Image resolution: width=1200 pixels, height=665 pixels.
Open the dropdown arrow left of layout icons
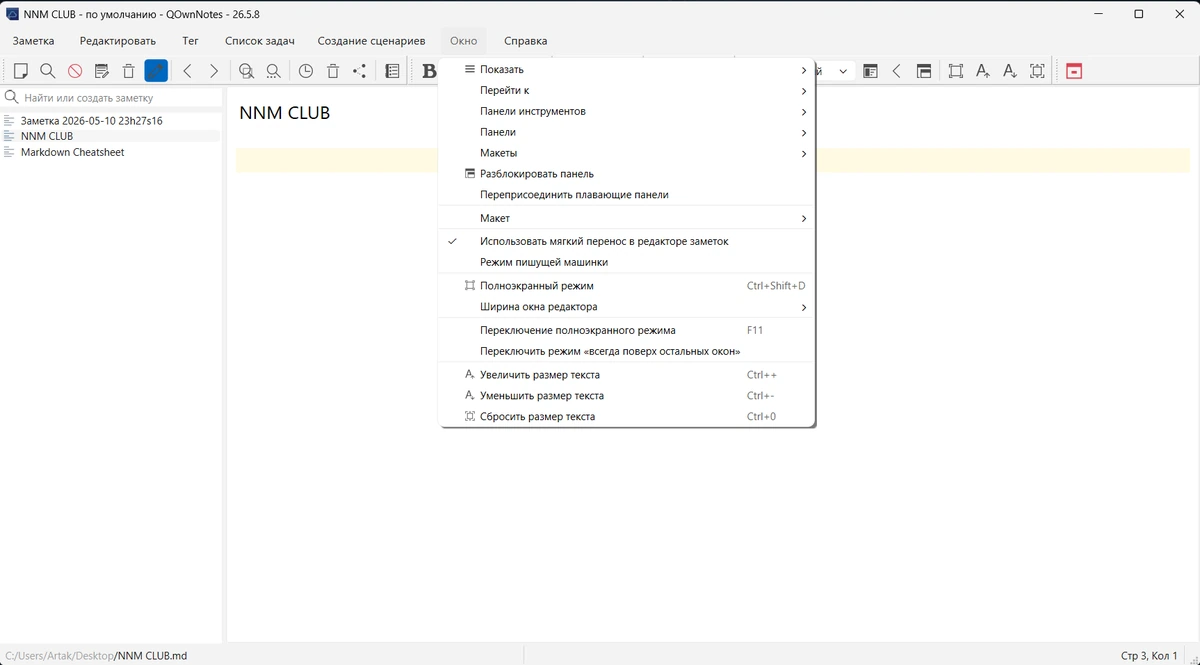point(842,71)
